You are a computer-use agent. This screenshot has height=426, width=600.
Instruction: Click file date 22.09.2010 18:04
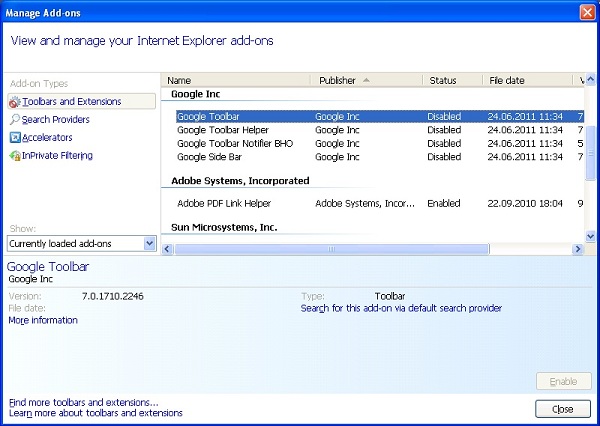525,203
